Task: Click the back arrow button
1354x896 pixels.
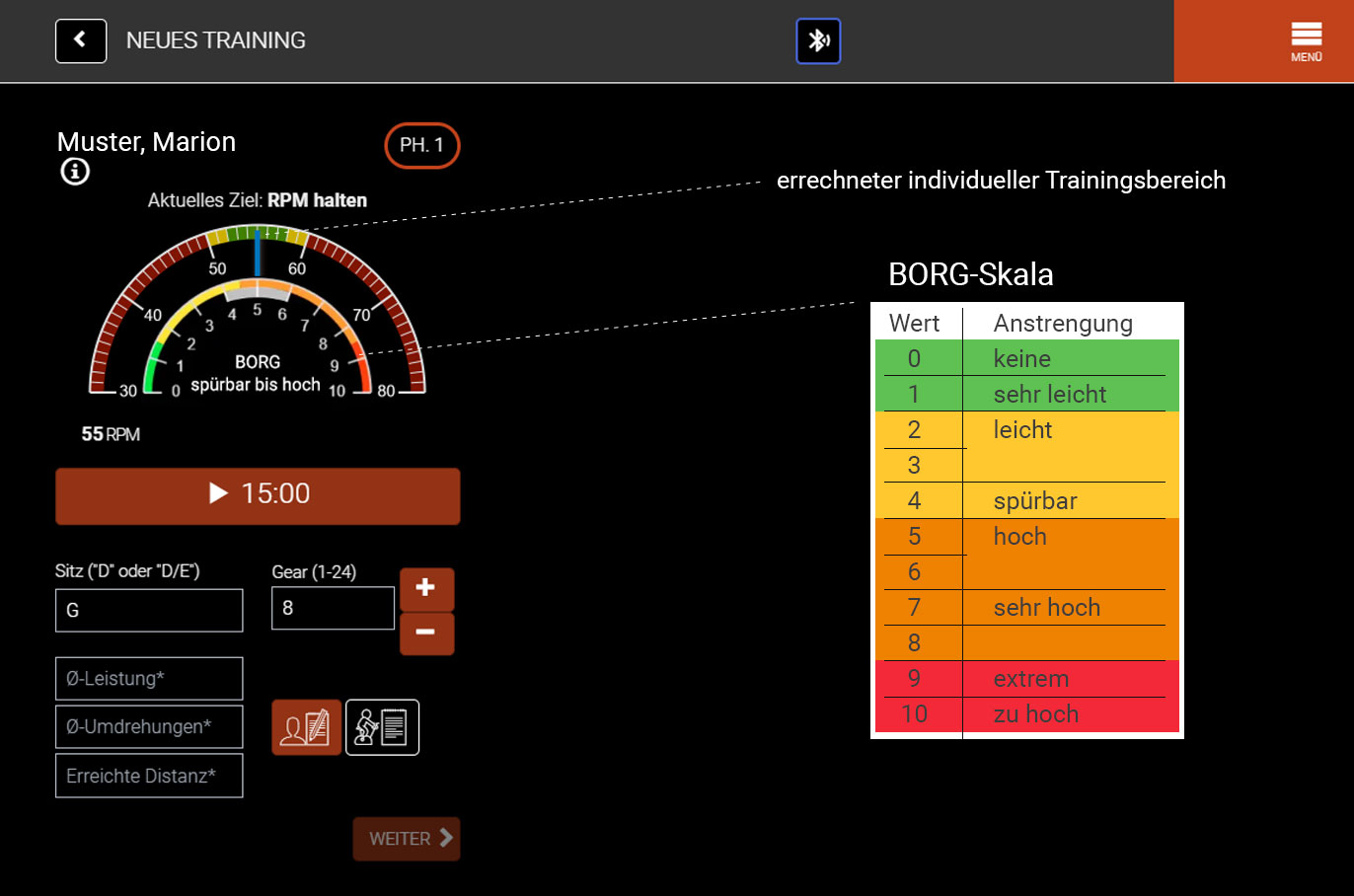Action: [x=81, y=40]
